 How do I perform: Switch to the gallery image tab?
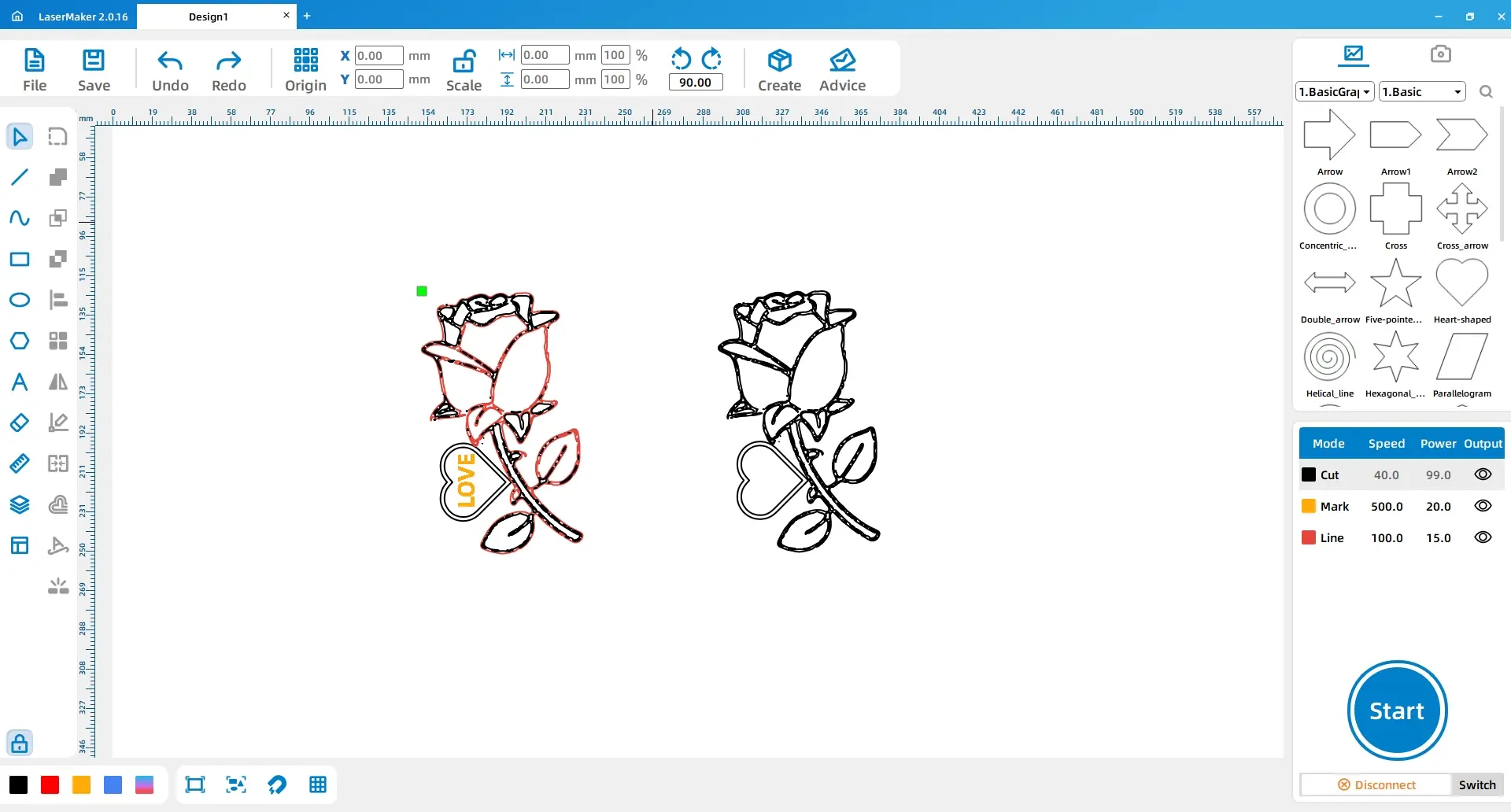(1354, 54)
